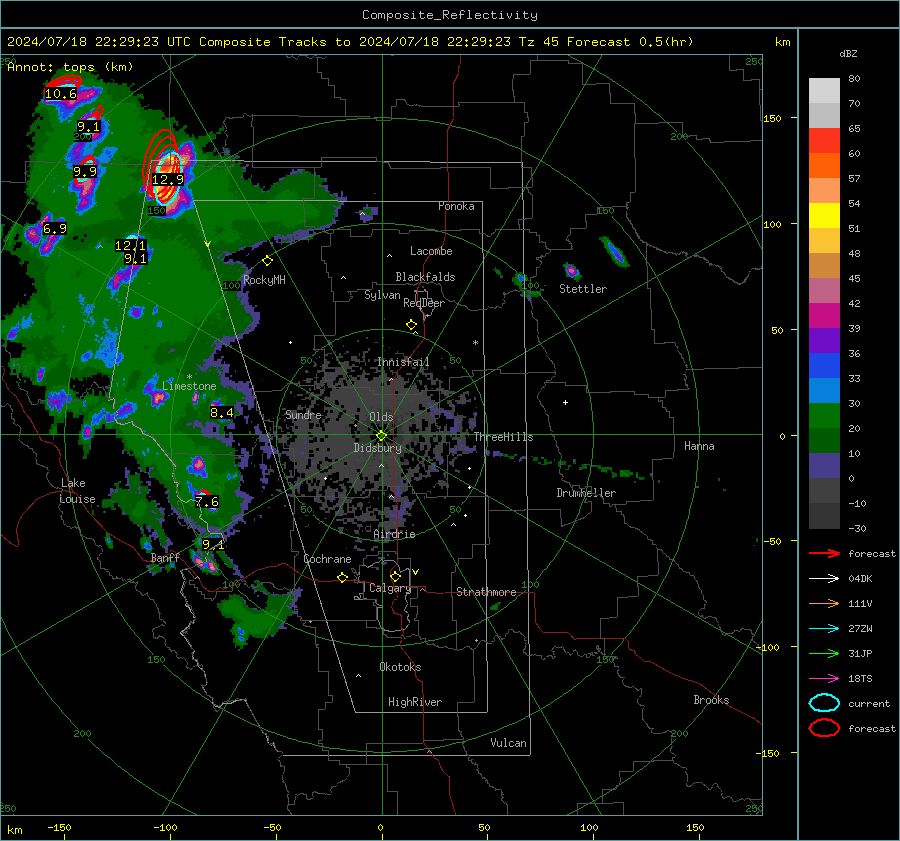The height and width of the screenshot is (841, 900).
Task: Click the Lake Louise label
Action: pyautogui.click(x=77, y=491)
